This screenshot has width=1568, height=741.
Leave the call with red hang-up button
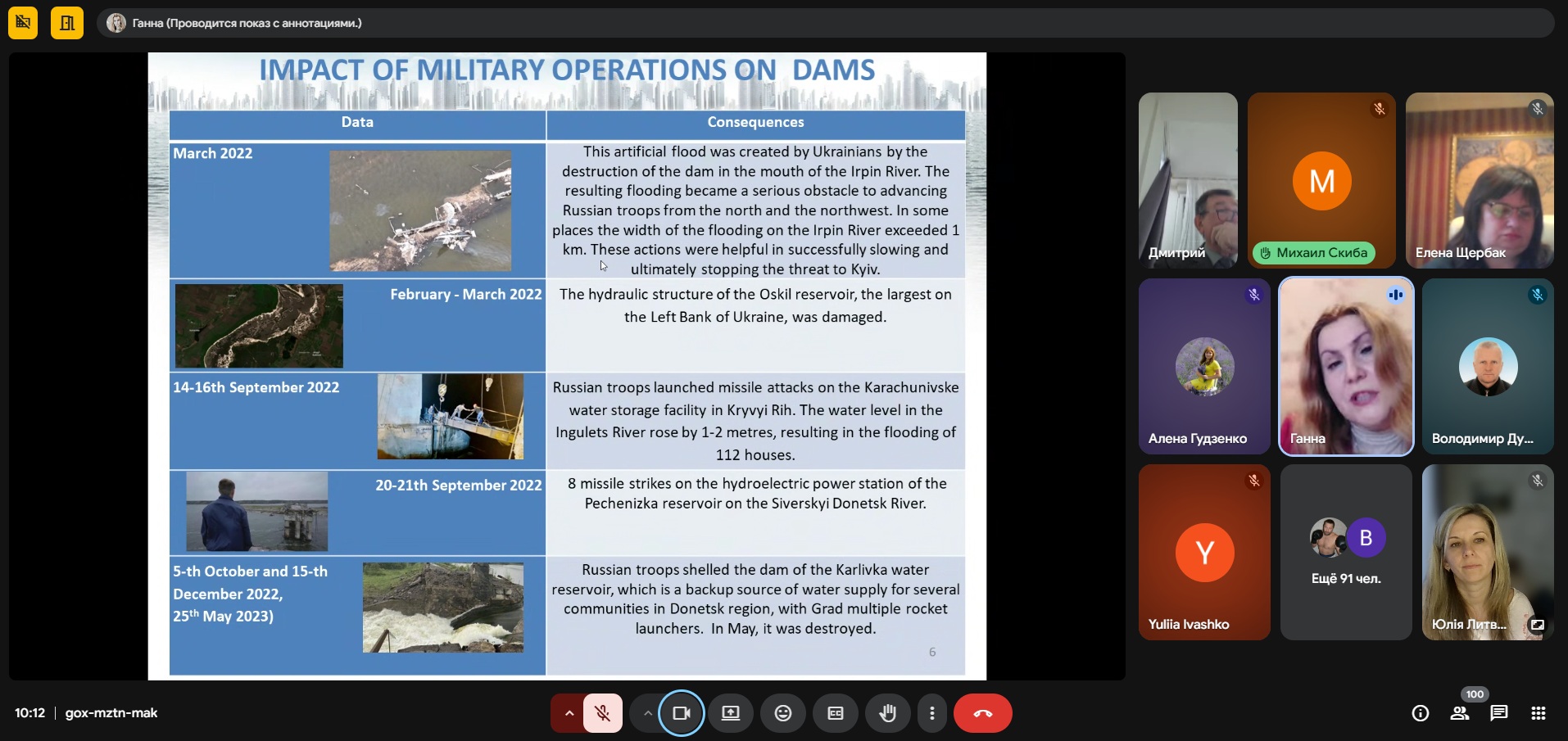982,713
